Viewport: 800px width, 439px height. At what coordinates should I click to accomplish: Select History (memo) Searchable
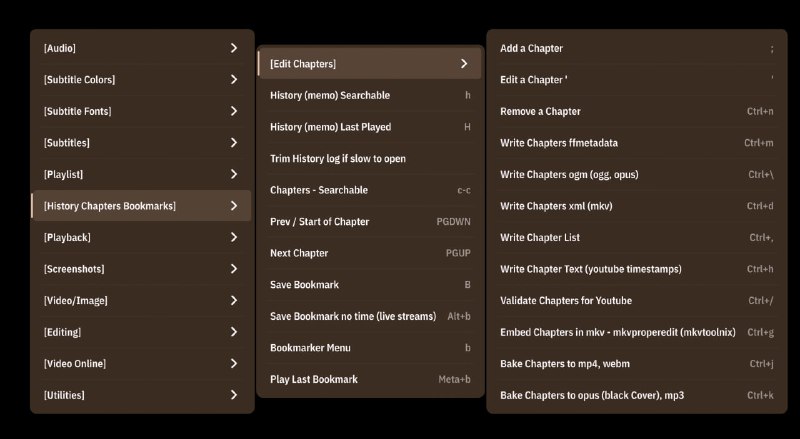[x=370, y=95]
